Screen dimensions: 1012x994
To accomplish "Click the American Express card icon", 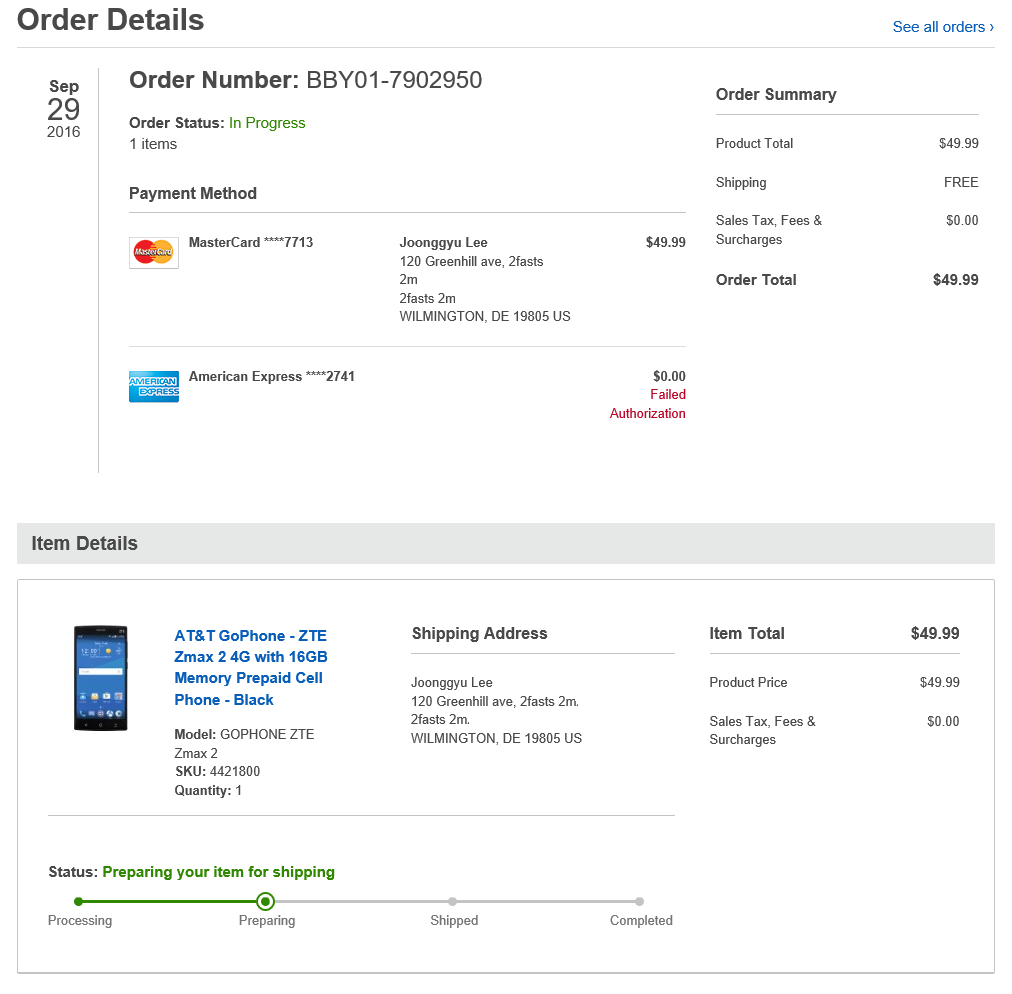I will point(154,386).
